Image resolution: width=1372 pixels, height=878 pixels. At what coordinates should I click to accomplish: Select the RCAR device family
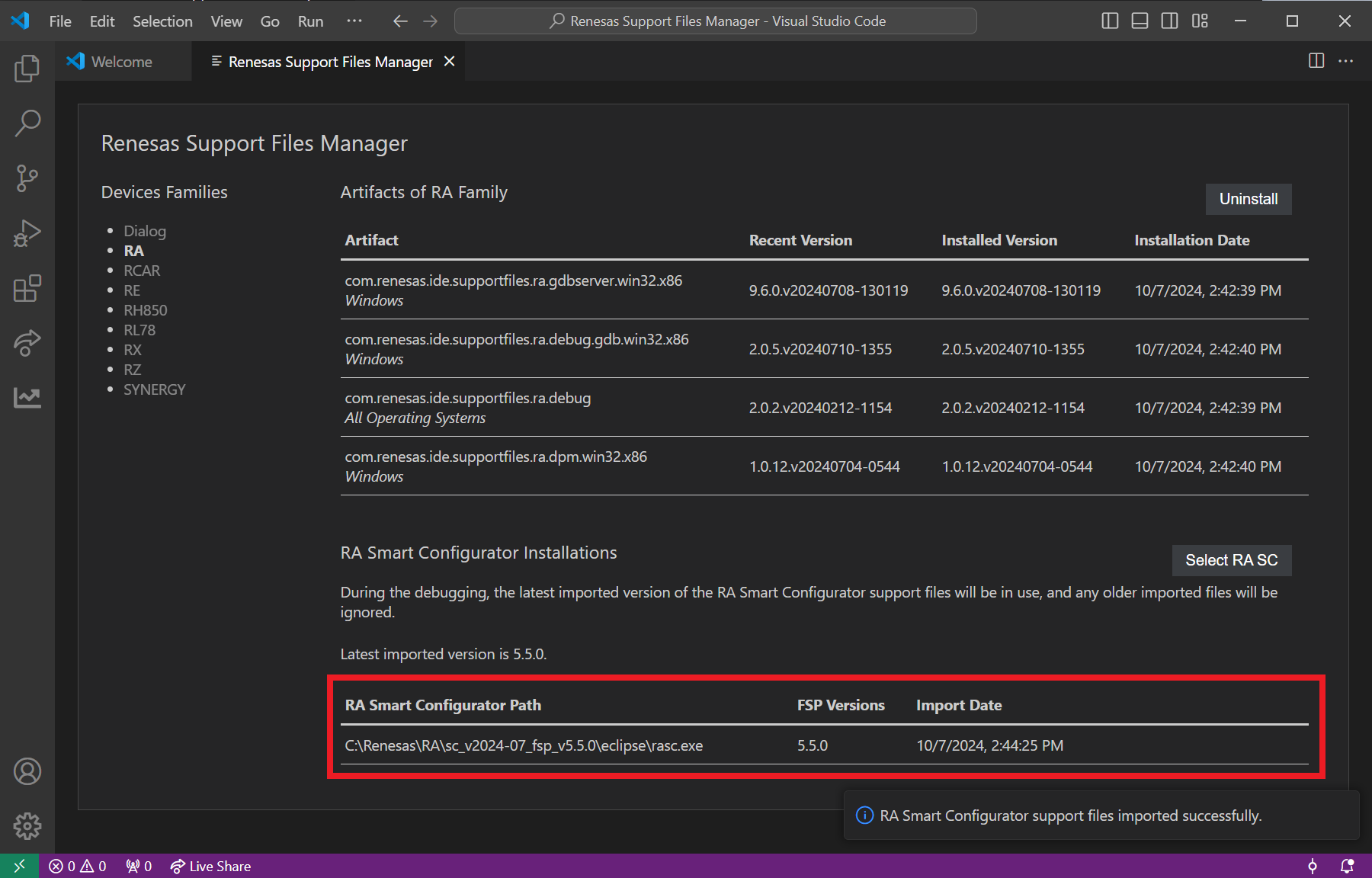click(x=142, y=271)
